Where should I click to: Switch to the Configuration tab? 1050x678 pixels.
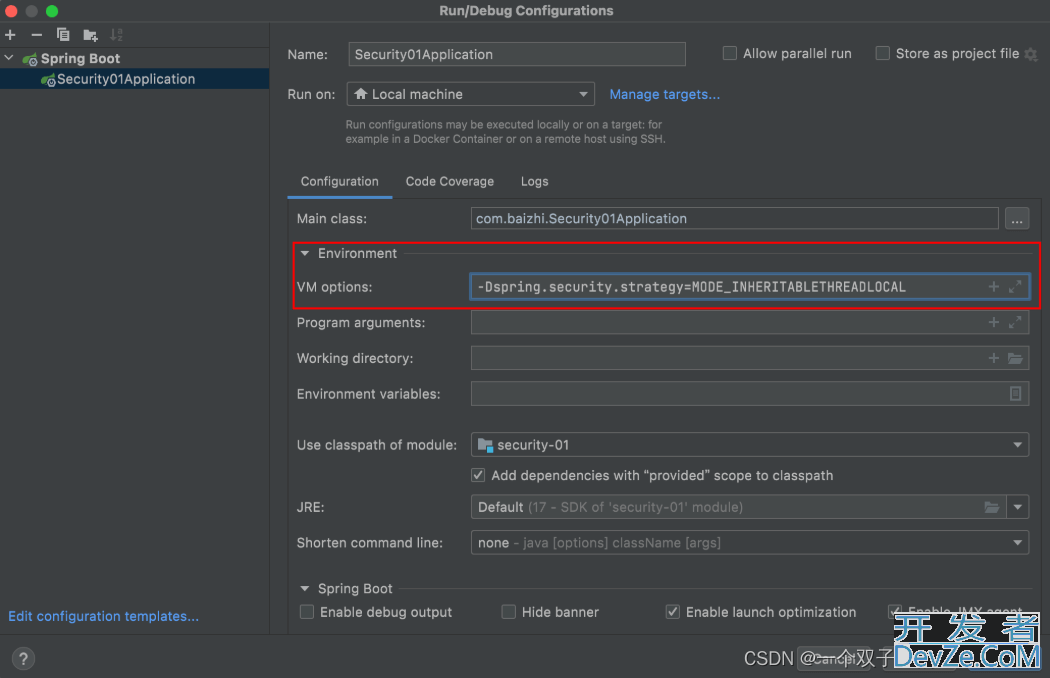[x=340, y=182]
